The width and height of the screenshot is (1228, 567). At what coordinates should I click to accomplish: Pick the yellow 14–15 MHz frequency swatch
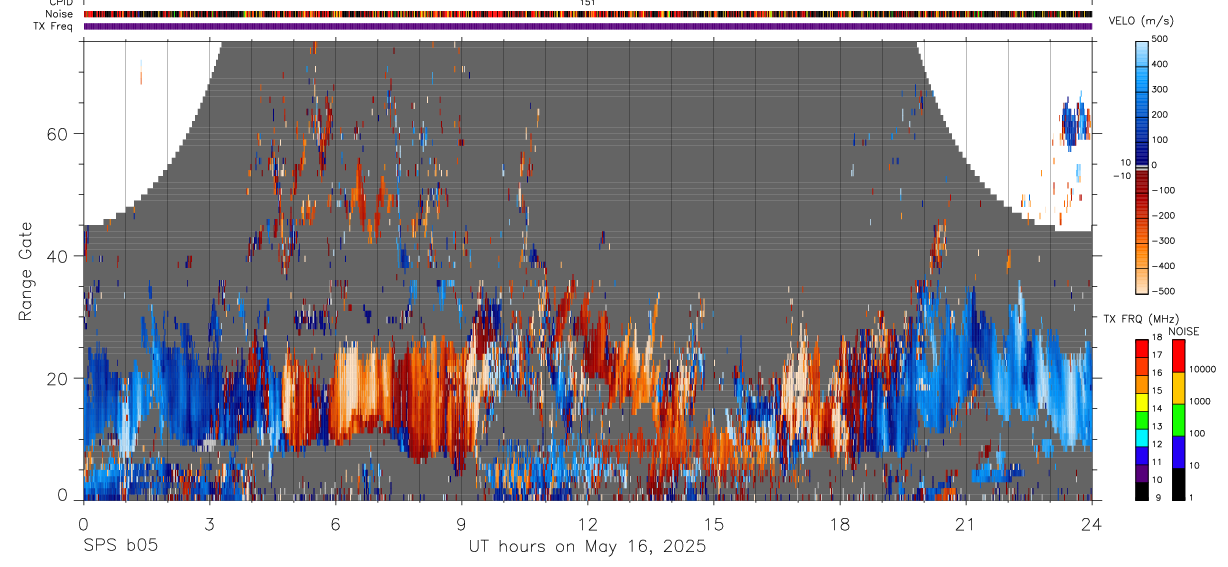(x=1141, y=401)
